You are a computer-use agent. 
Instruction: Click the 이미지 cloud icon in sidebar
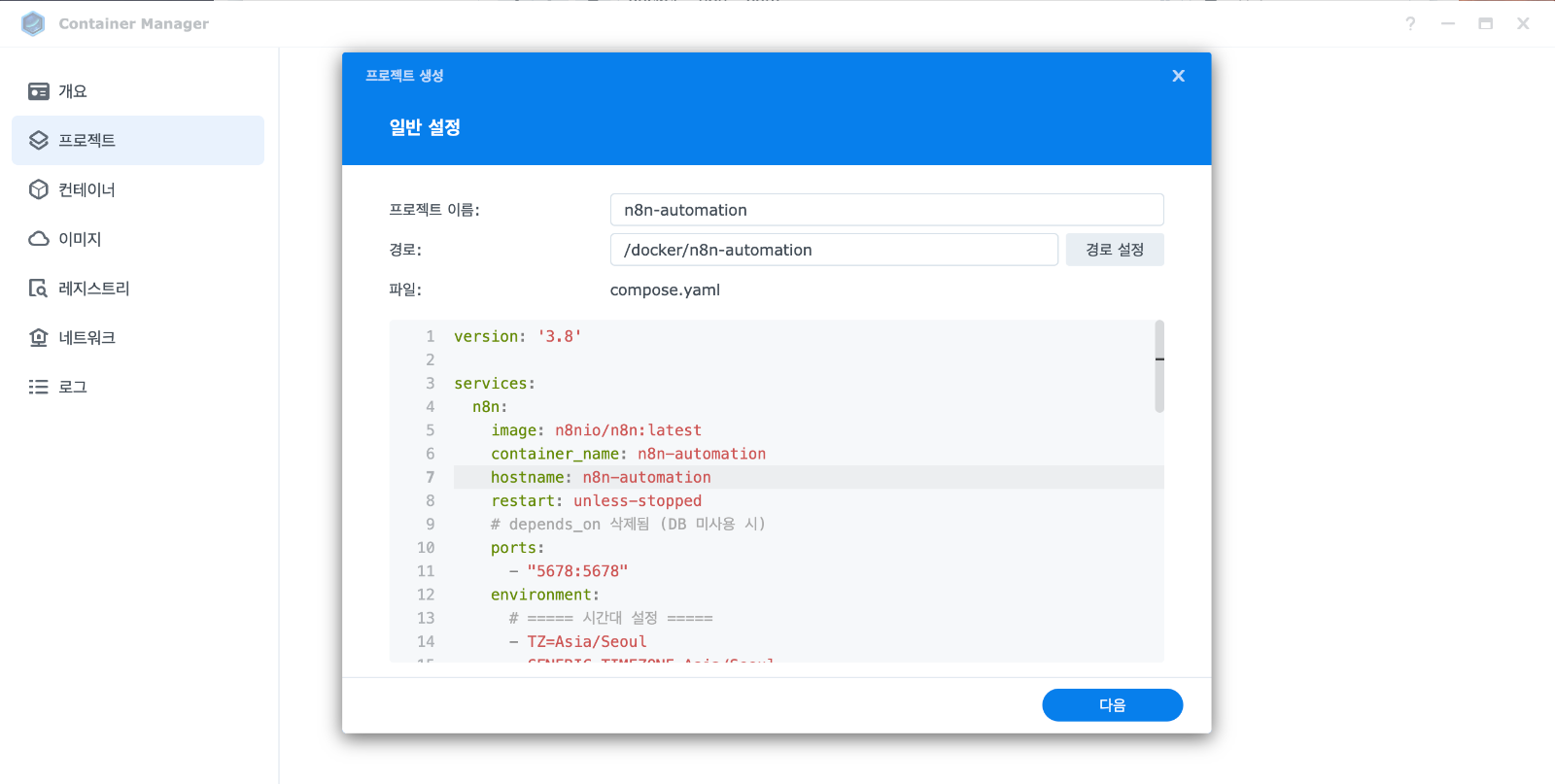point(39,239)
